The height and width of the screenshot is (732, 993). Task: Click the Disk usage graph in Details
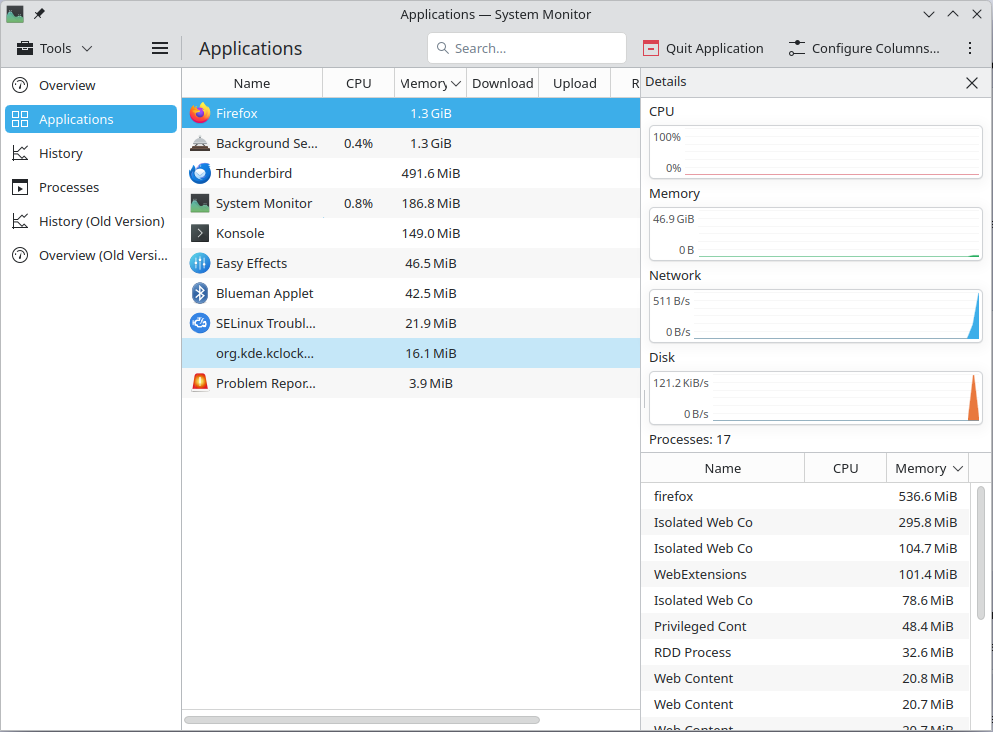816,398
